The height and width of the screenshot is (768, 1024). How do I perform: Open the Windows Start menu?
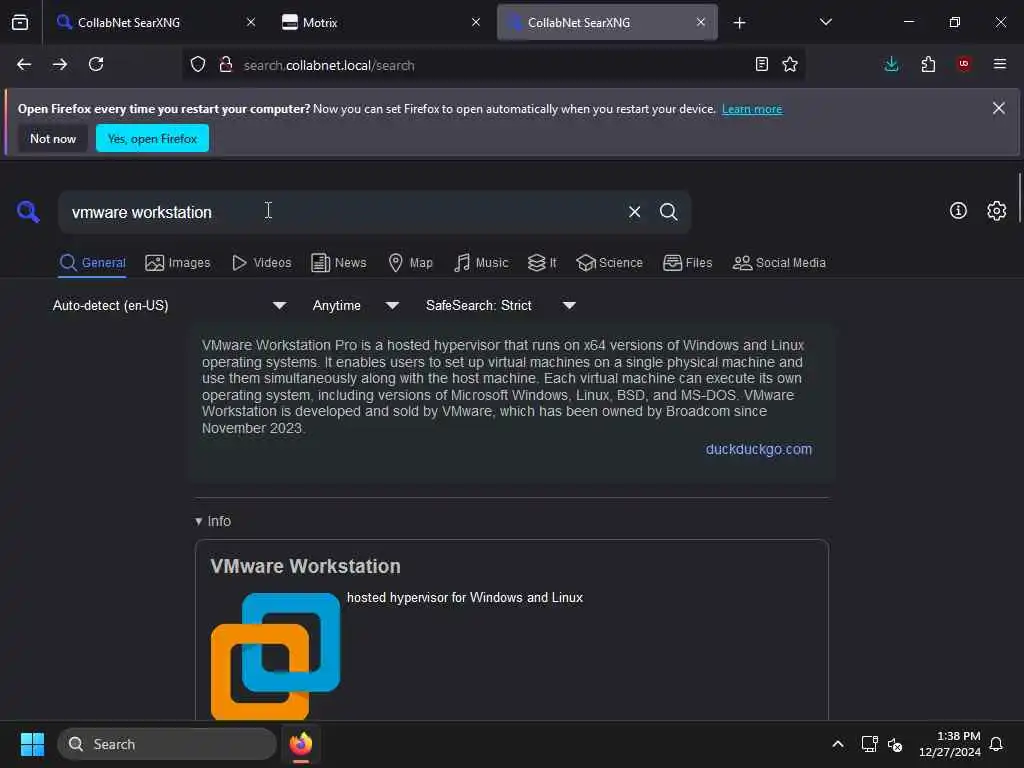pos(32,744)
